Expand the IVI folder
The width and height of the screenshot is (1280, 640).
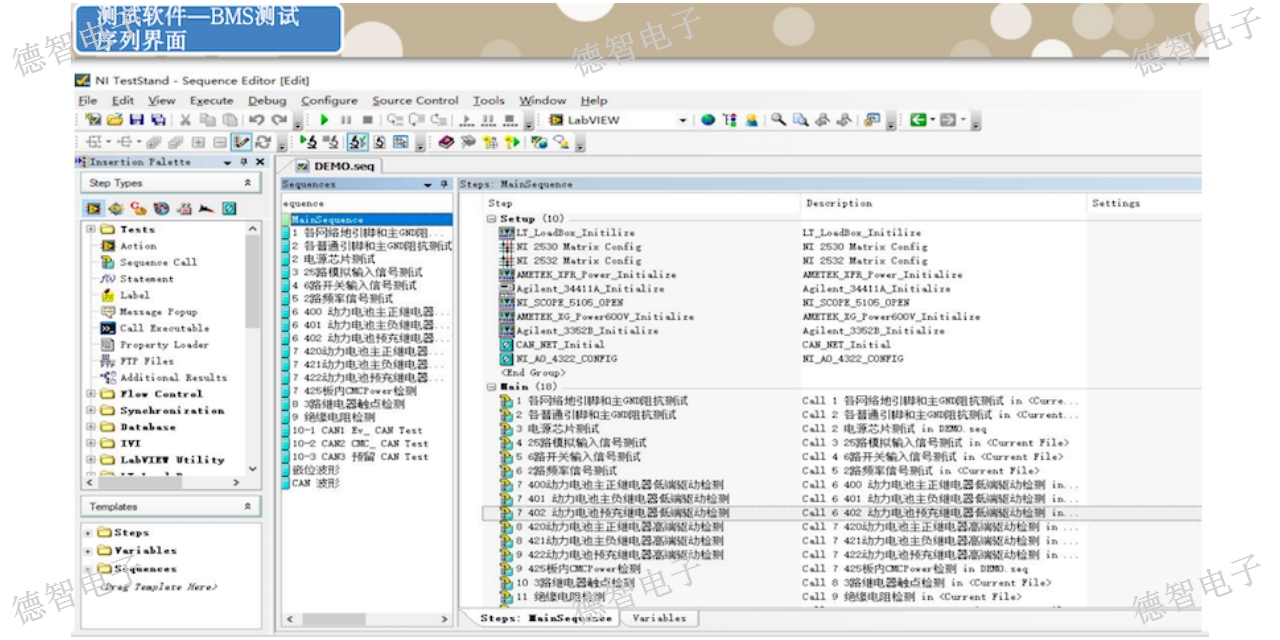(91, 444)
